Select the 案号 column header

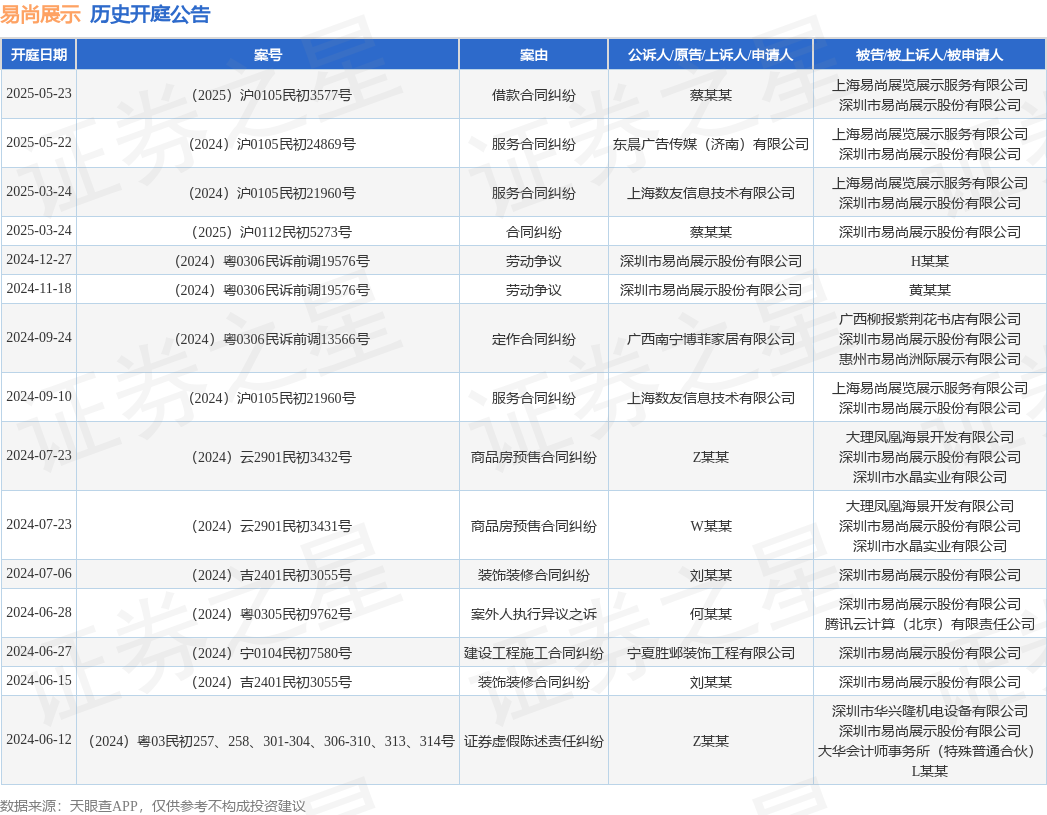pyautogui.click(x=268, y=55)
